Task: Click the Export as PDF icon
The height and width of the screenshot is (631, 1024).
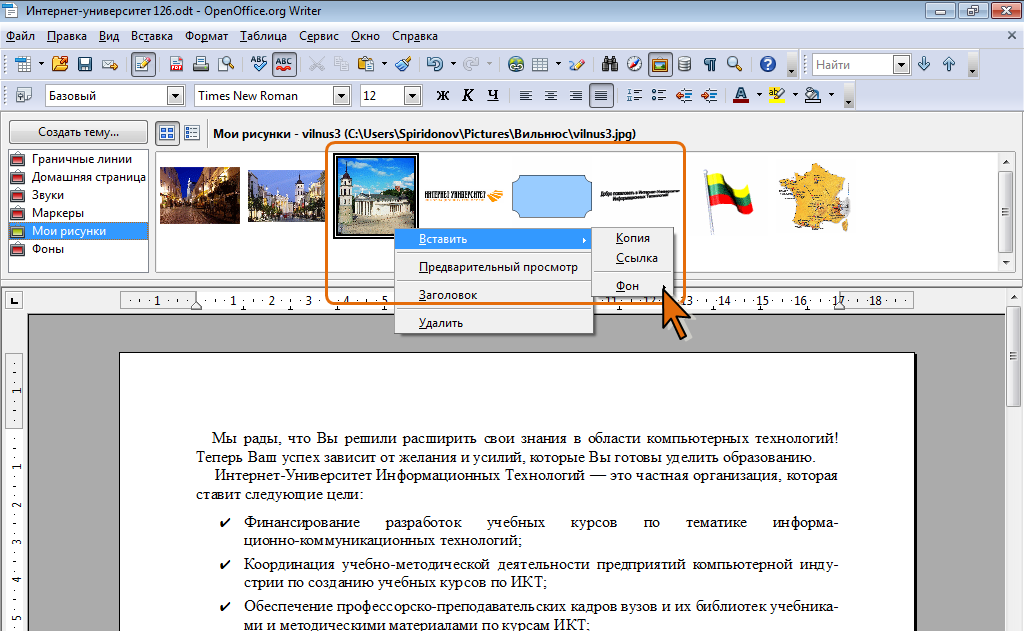Action: point(176,64)
